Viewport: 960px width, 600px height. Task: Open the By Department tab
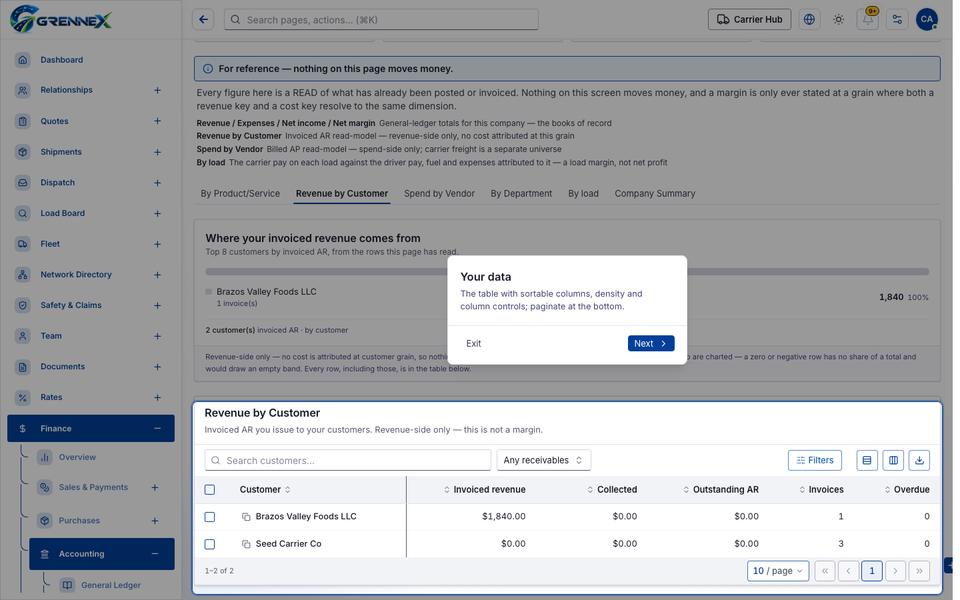coord(521,193)
